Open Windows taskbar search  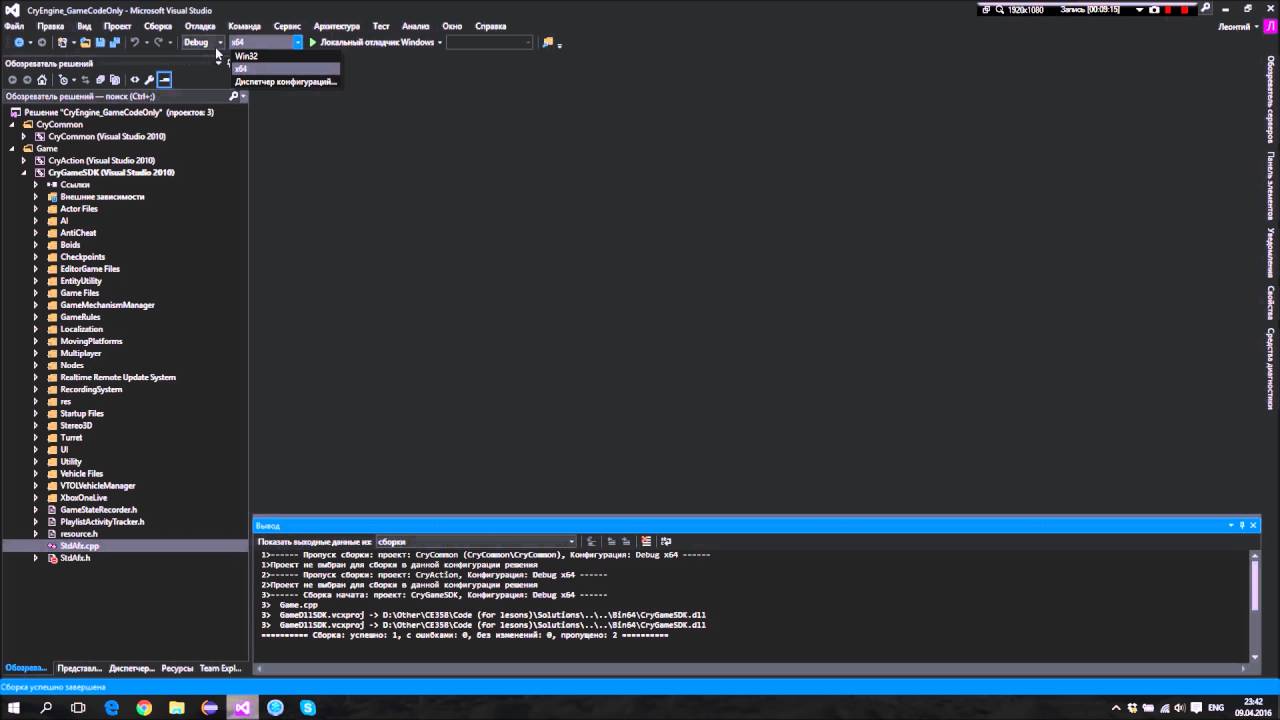[46, 708]
